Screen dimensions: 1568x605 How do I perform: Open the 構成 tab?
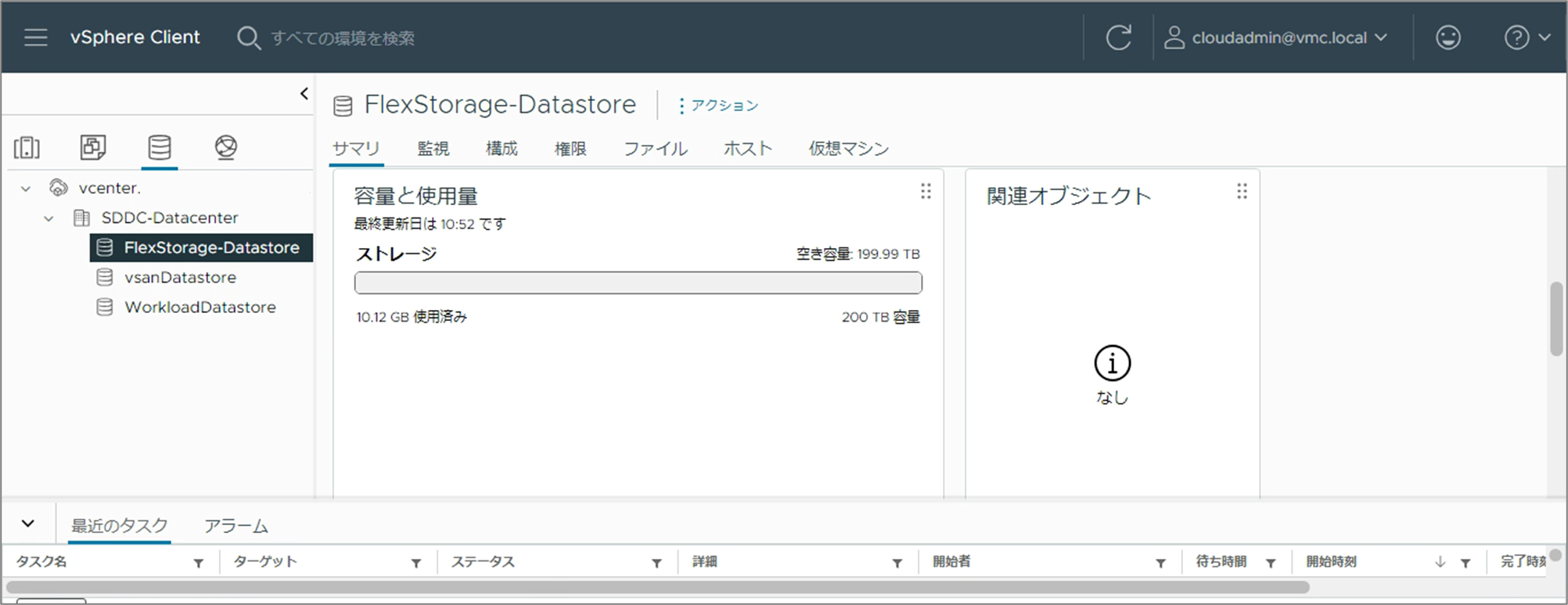point(502,148)
